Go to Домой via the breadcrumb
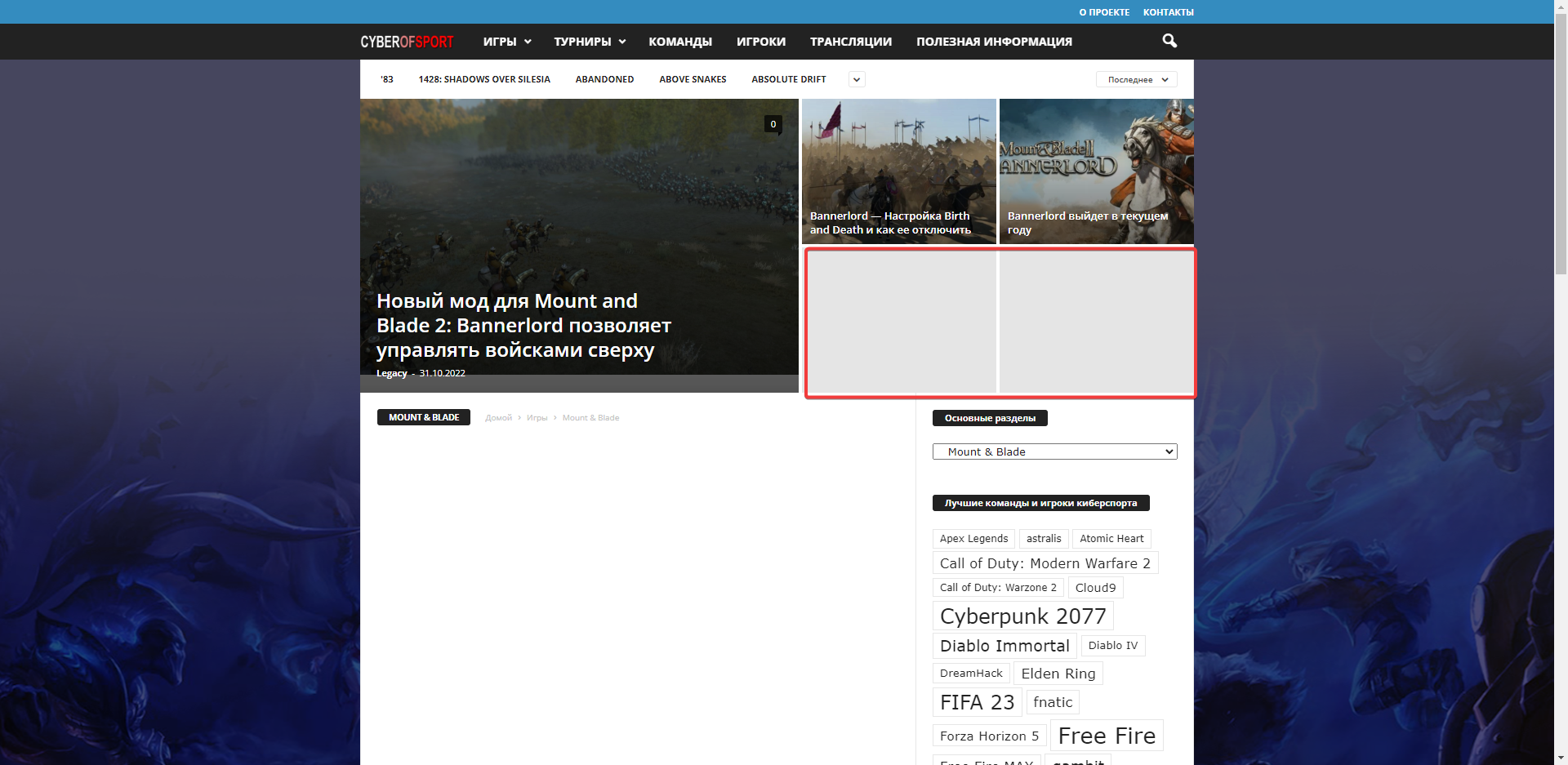The width and height of the screenshot is (1568, 765). coord(498,417)
